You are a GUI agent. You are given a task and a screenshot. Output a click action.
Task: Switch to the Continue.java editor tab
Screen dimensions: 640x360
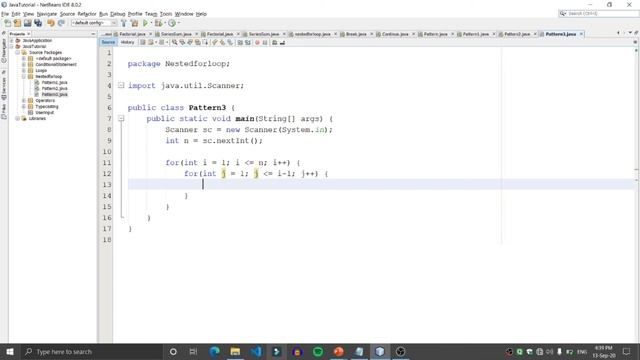395,34
